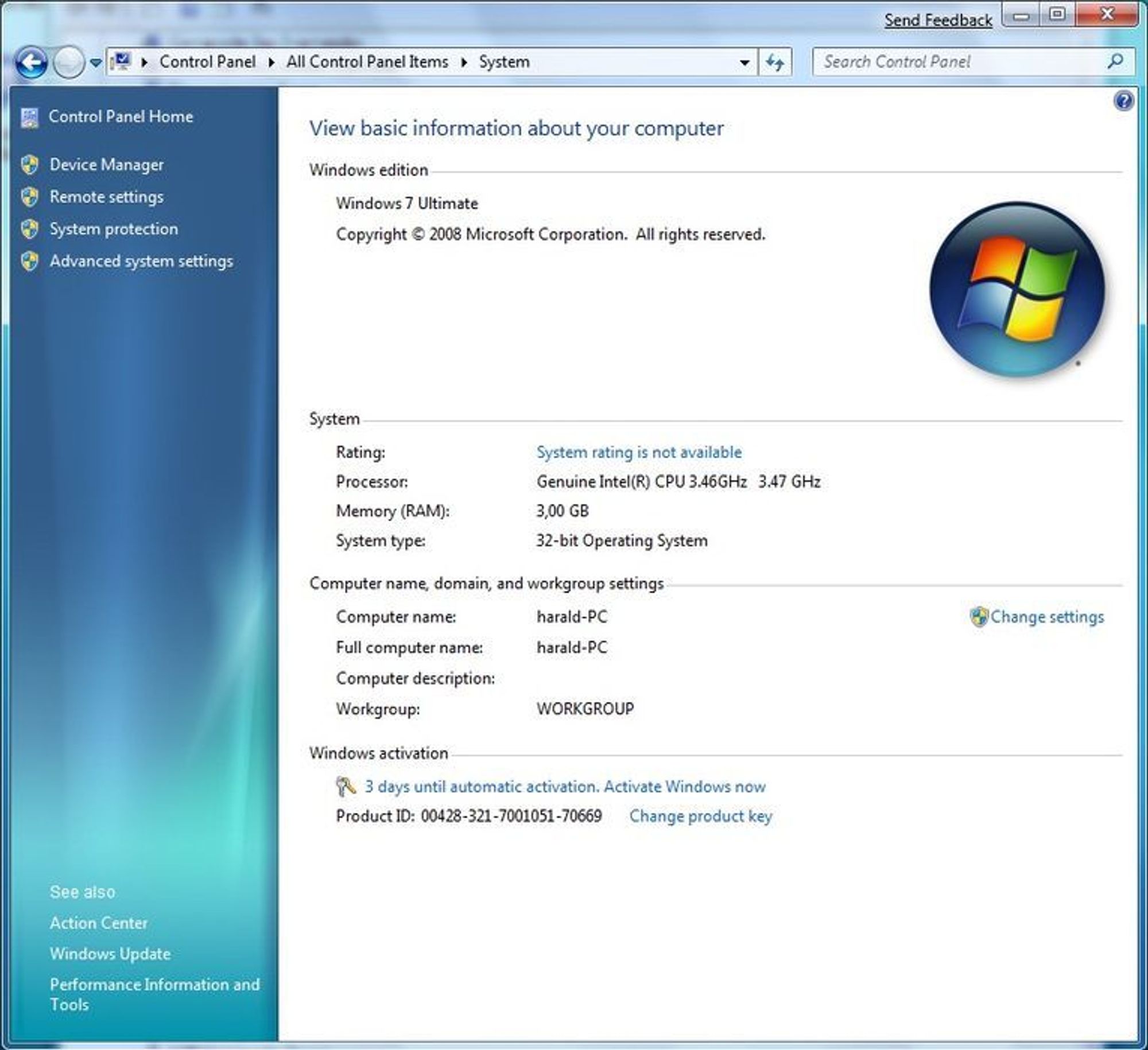Screen dimensions: 1148x1050
Task: Open Device Manager
Action: click(x=107, y=165)
